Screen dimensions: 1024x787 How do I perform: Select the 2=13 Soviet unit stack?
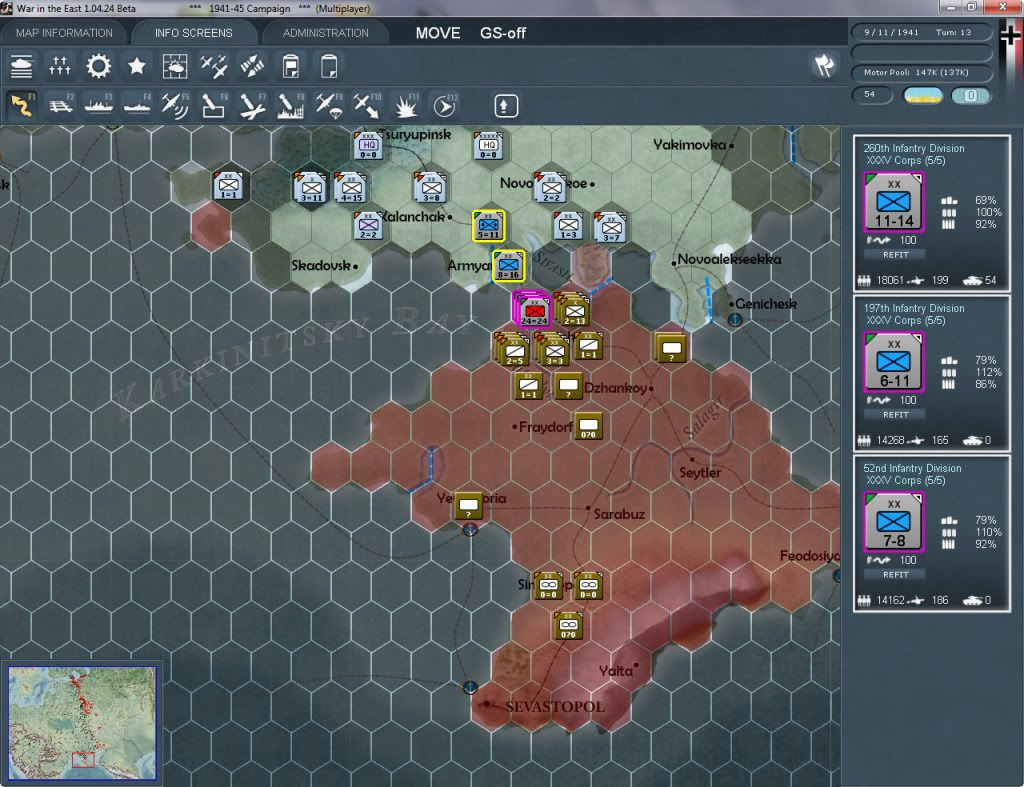tap(573, 310)
